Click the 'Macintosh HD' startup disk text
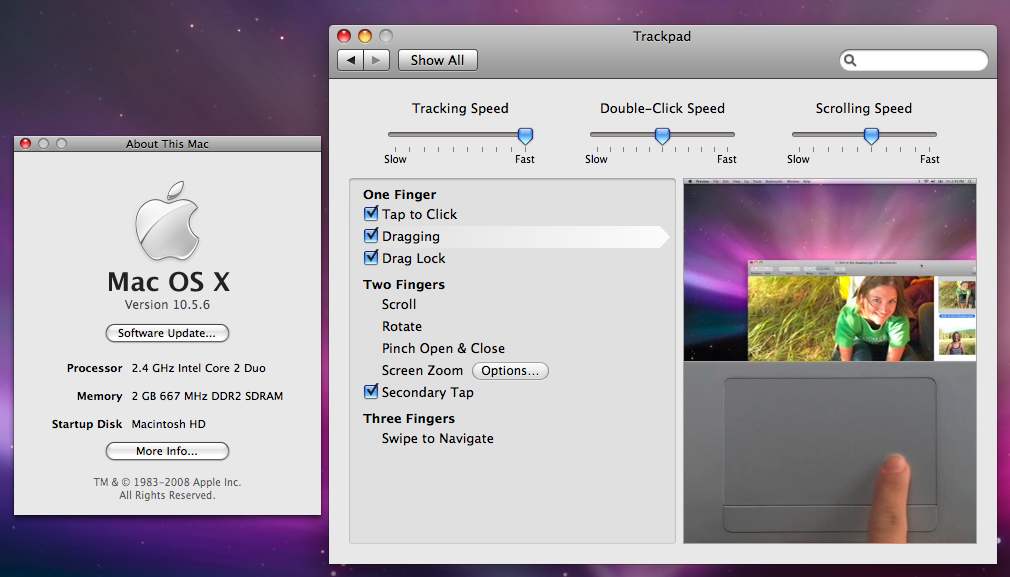Viewport: 1010px width, 577px height. 169,424
